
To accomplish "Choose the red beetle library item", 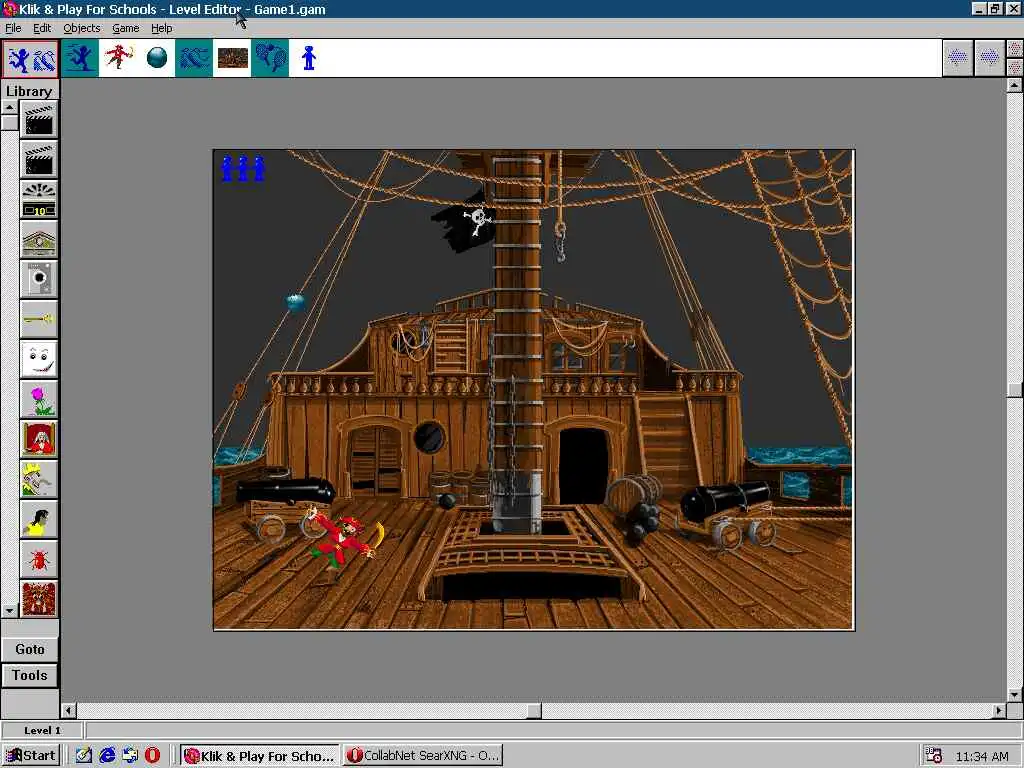I will [x=39, y=560].
